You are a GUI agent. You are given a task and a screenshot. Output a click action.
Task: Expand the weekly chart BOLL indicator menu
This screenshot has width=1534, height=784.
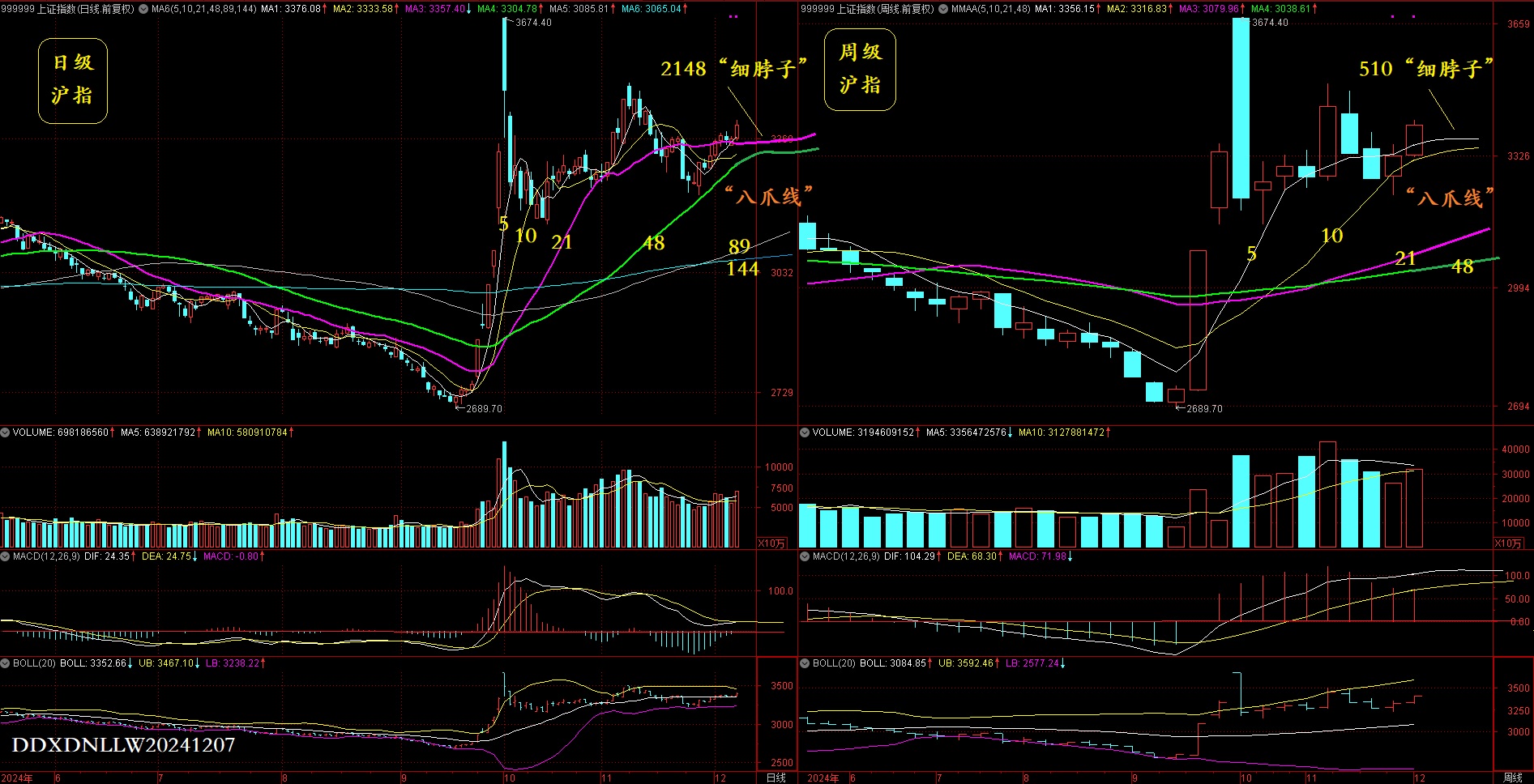tap(805, 663)
